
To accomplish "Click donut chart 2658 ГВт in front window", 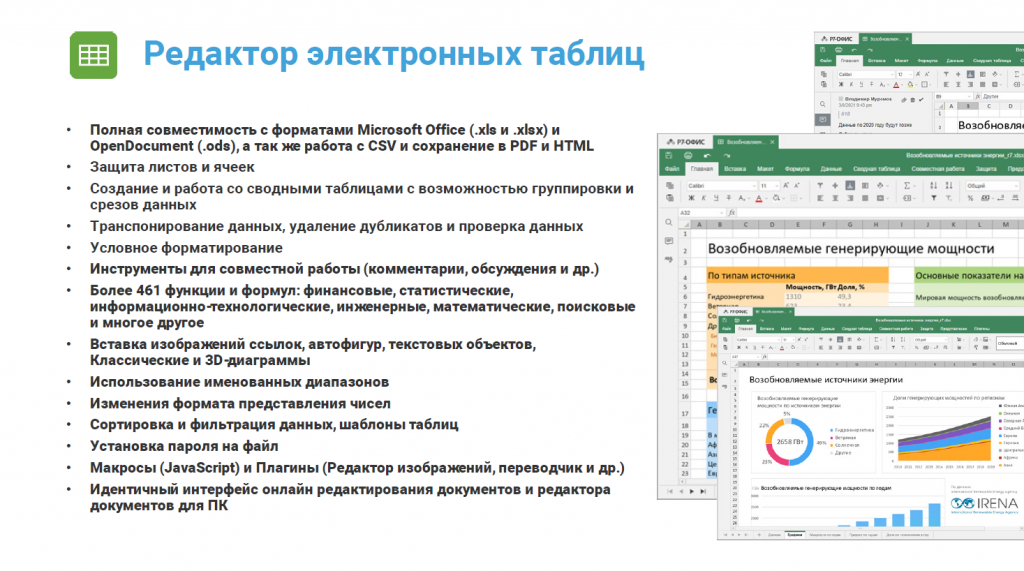I will [x=789, y=442].
